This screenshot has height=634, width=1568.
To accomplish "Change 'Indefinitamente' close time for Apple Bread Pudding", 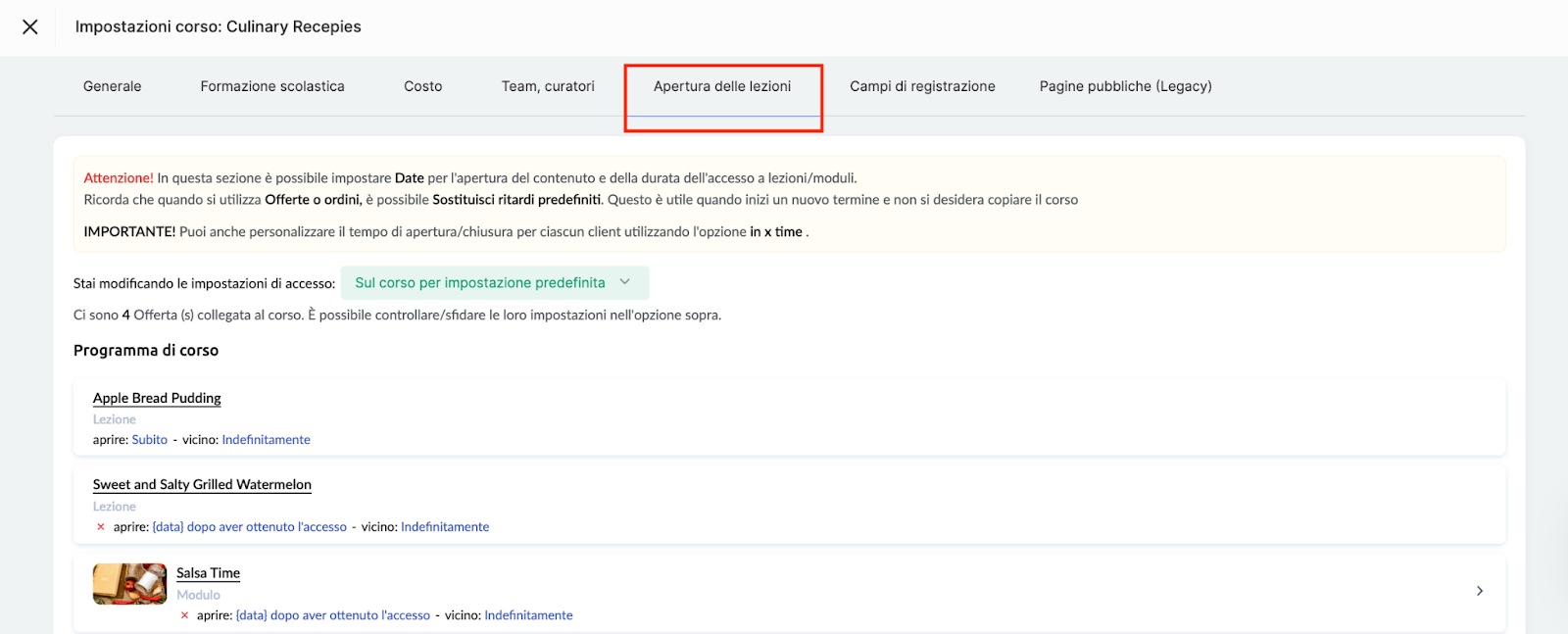I will [x=266, y=440].
